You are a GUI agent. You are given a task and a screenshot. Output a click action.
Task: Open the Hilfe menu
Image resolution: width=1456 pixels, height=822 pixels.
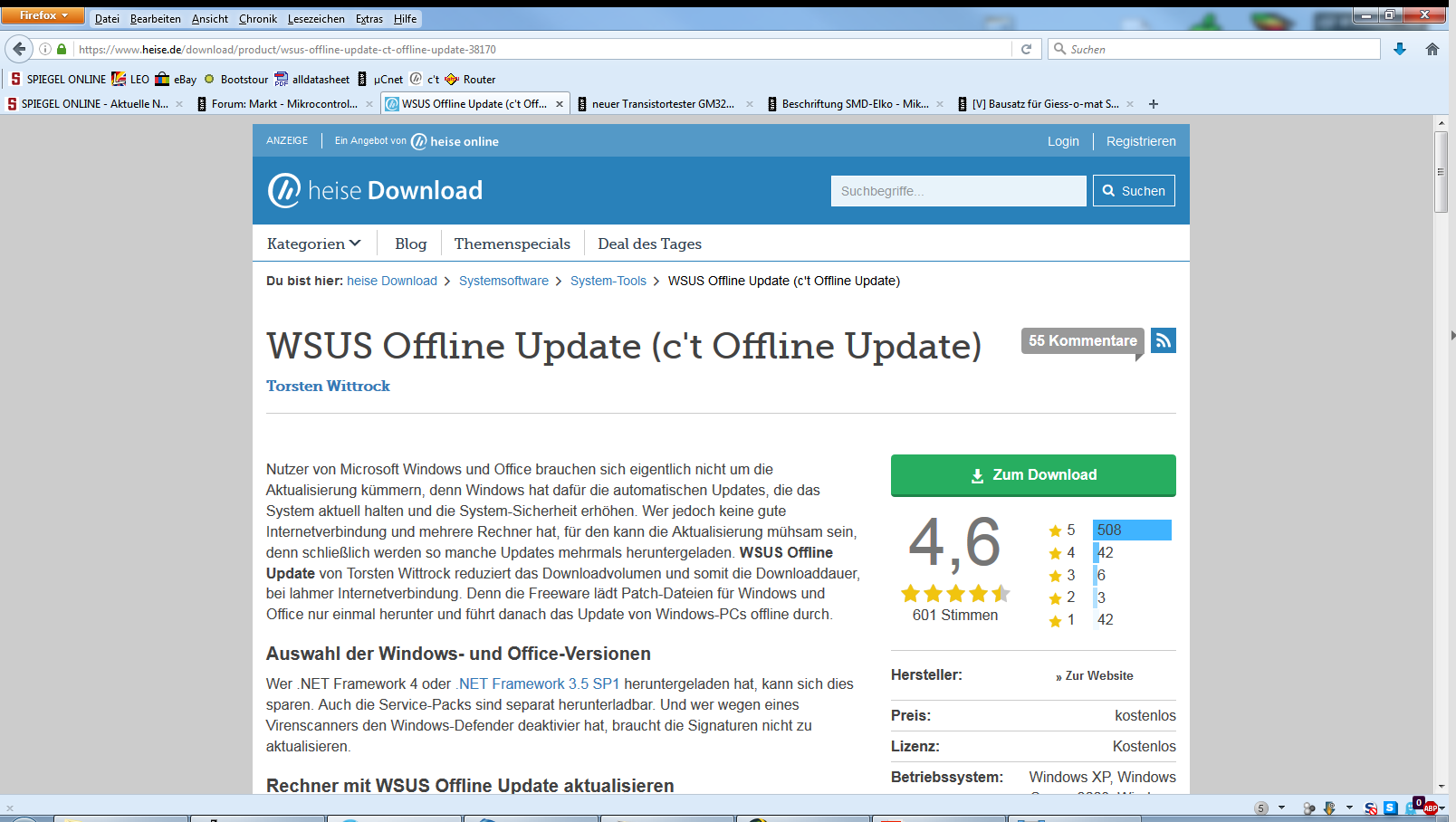pos(406,18)
